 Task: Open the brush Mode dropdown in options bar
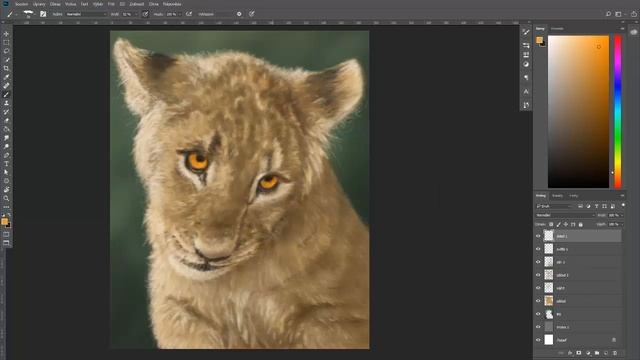coord(86,14)
